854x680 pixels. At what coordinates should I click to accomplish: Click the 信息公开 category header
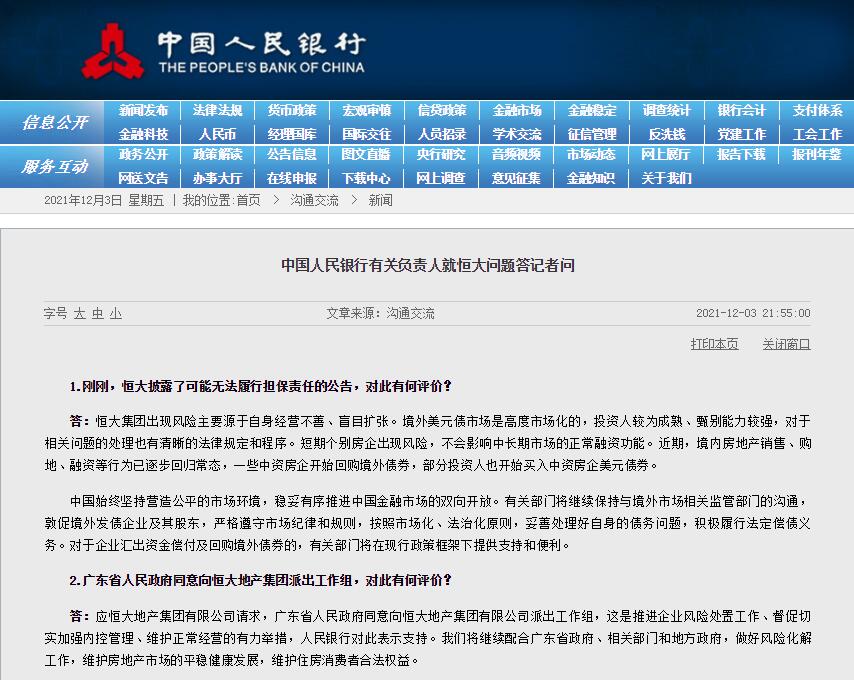pos(54,122)
